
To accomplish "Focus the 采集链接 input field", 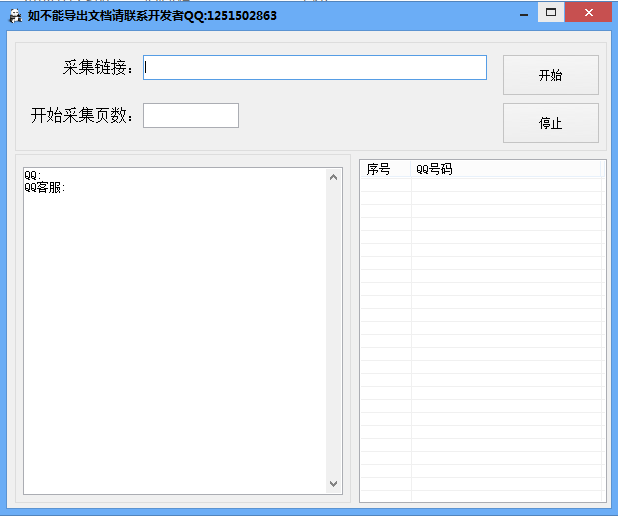I will tap(315, 67).
